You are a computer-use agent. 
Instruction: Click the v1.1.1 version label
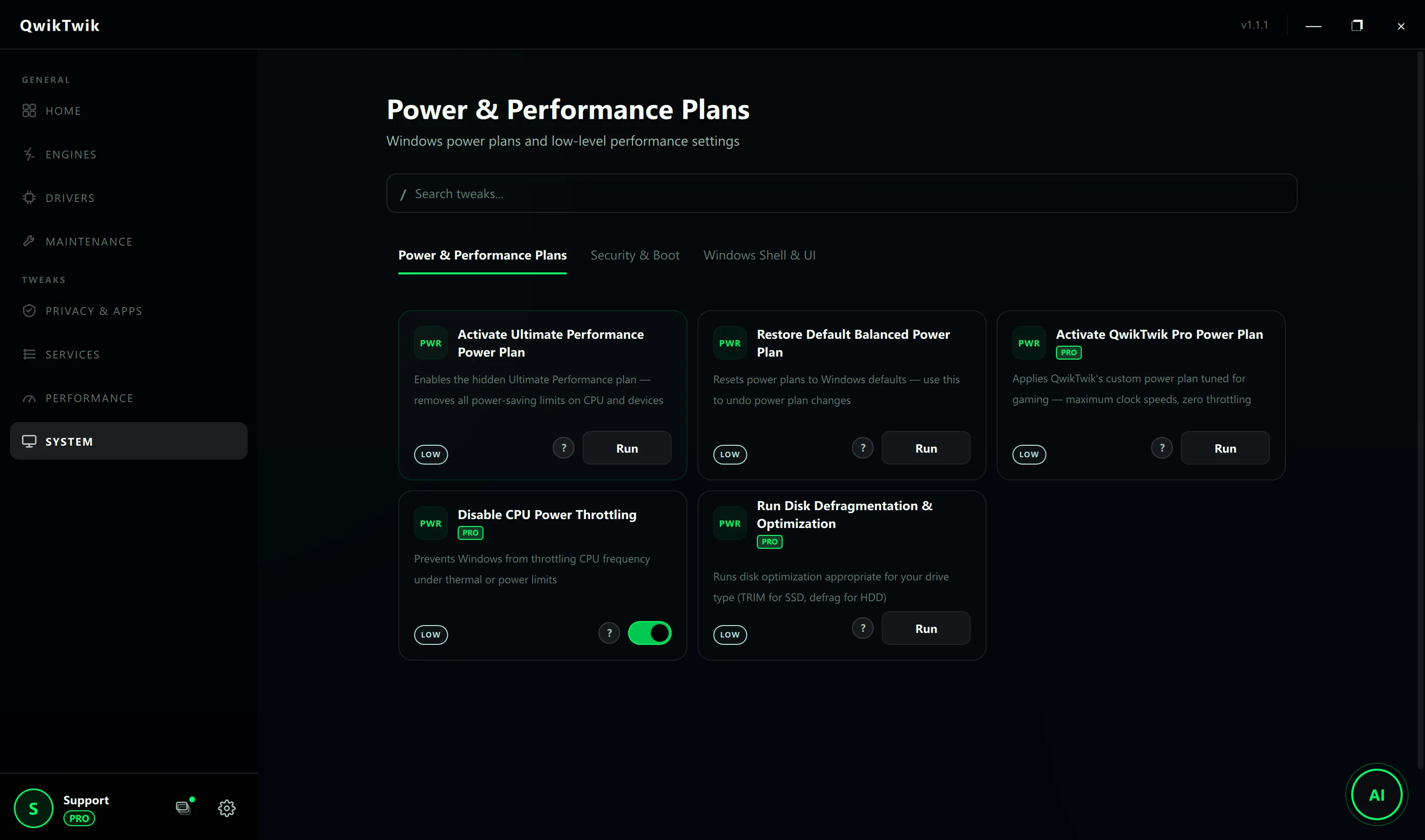(1254, 25)
